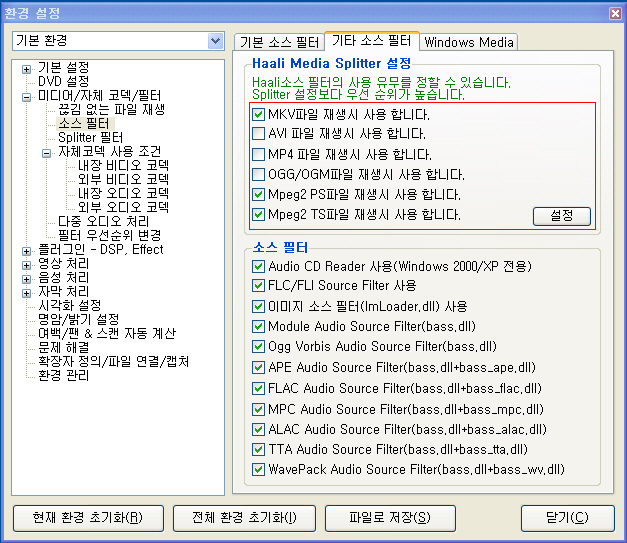Image resolution: width=627 pixels, height=543 pixels.
Task: Select 시각화 설정 tree item
Action: pos(70,305)
